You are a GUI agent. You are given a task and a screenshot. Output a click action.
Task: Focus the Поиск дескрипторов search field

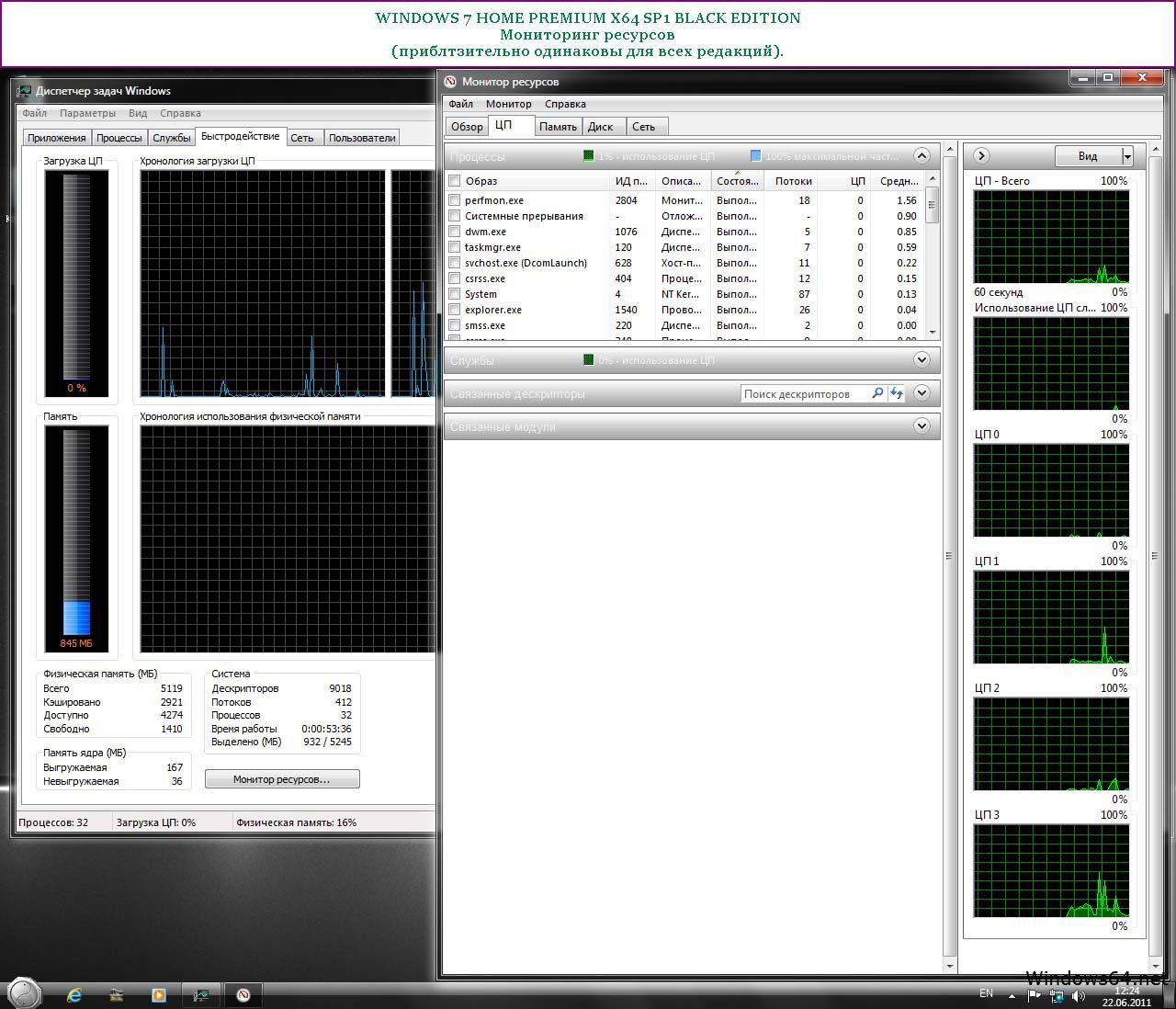804,393
